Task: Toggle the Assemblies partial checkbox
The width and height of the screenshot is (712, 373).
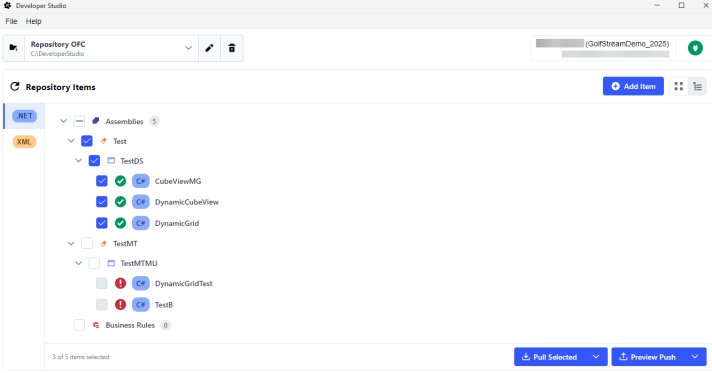Action: (79, 121)
